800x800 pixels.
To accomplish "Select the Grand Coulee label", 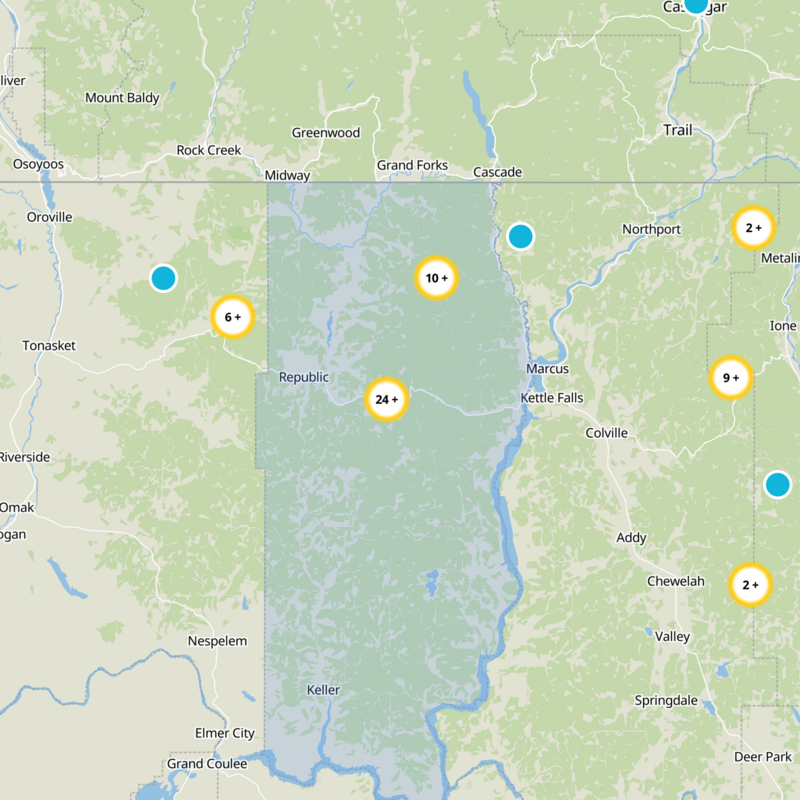I will pos(205,763).
